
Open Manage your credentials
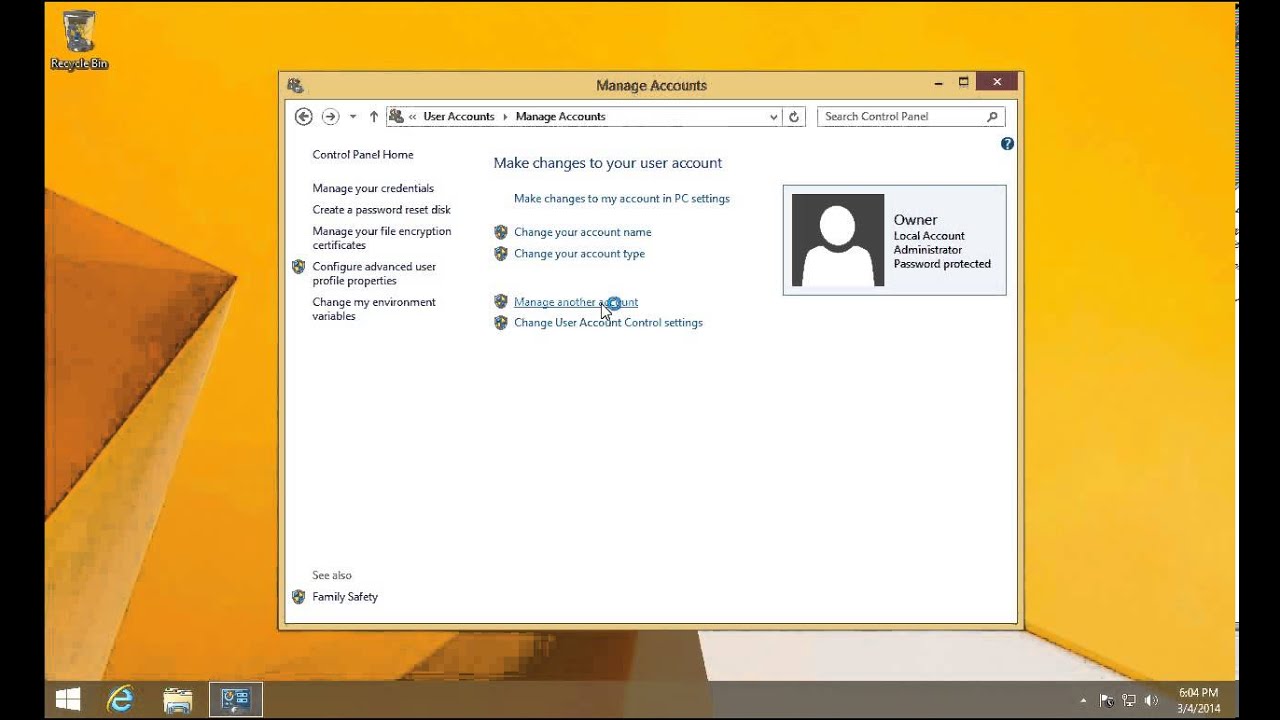[x=373, y=188]
